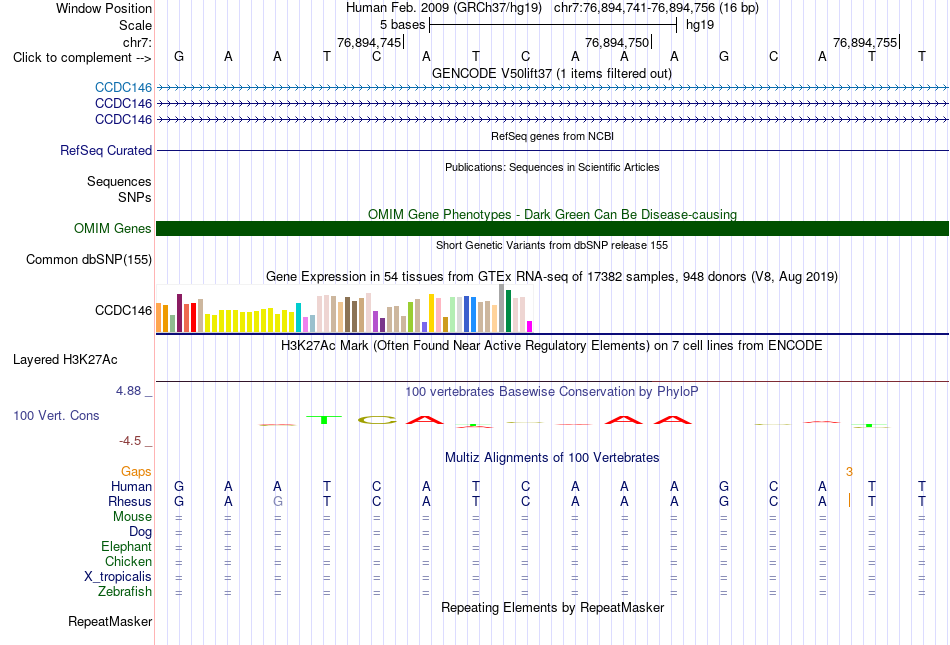Click the chr7: ruler label
Screen dimensions: 950x645
pyautogui.click(x=137, y=42)
